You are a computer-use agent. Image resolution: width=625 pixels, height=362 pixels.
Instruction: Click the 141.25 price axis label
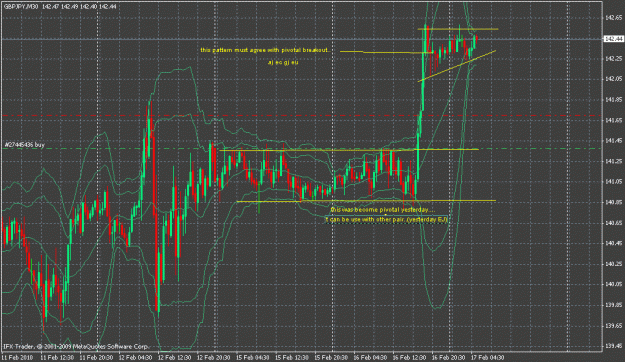point(613,161)
